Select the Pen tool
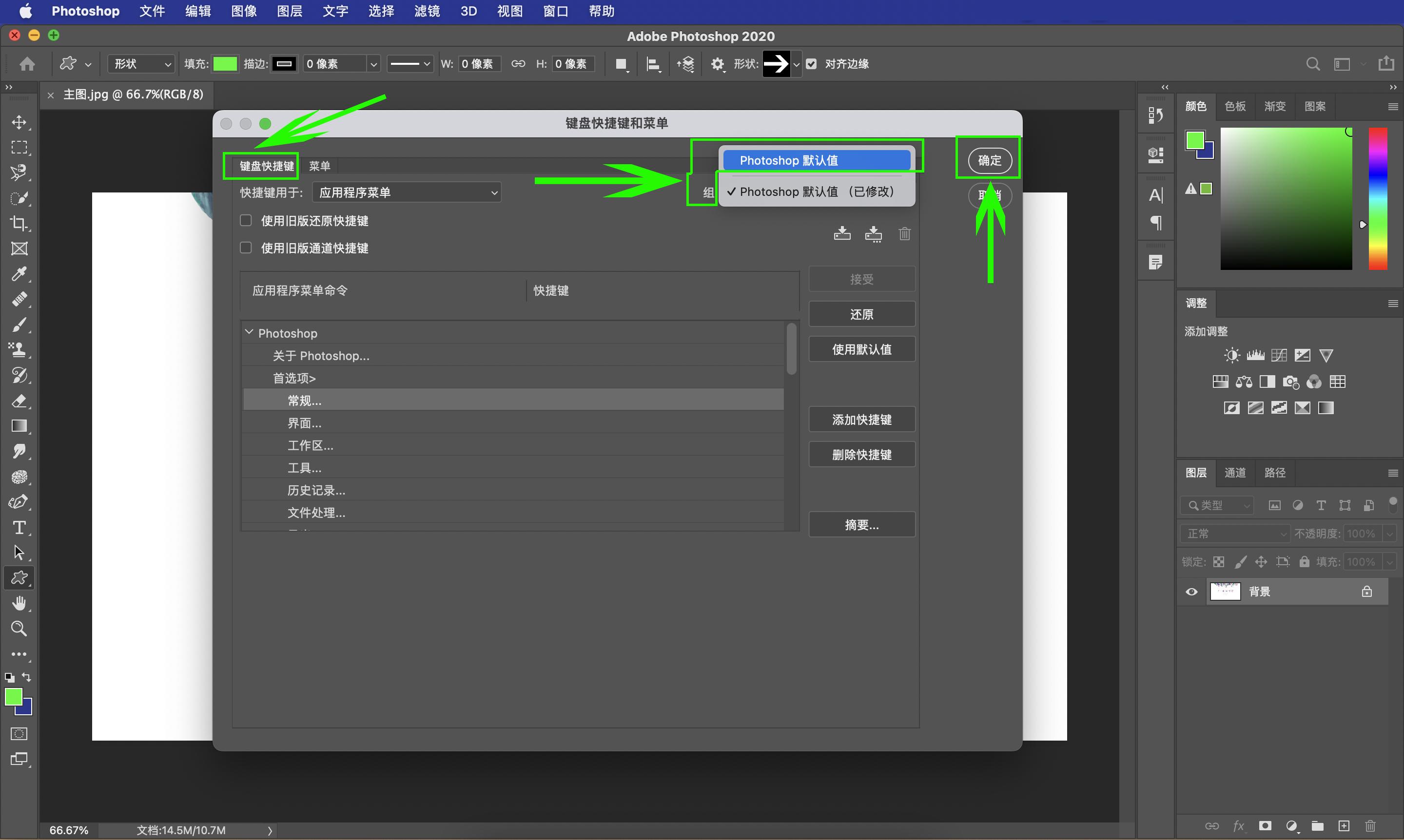This screenshot has height=840, width=1404. pos(19,502)
